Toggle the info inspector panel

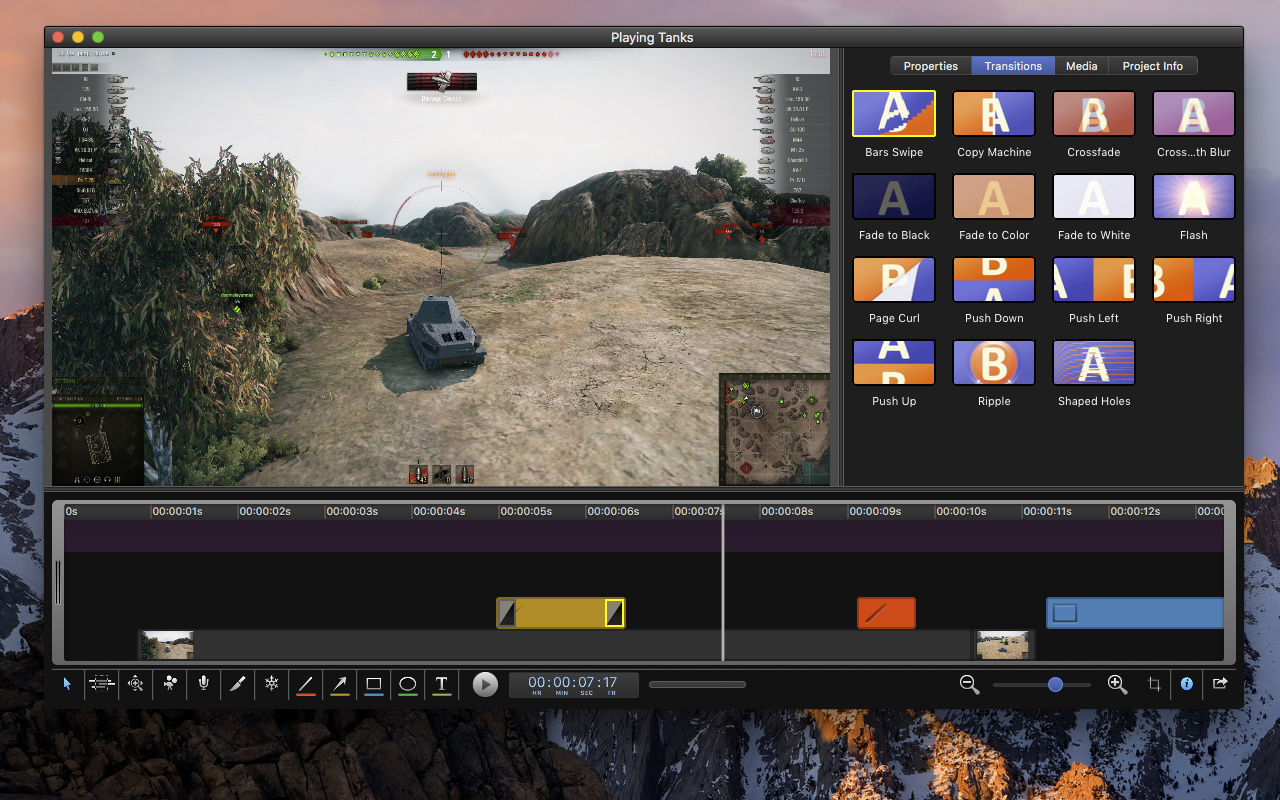(1186, 684)
